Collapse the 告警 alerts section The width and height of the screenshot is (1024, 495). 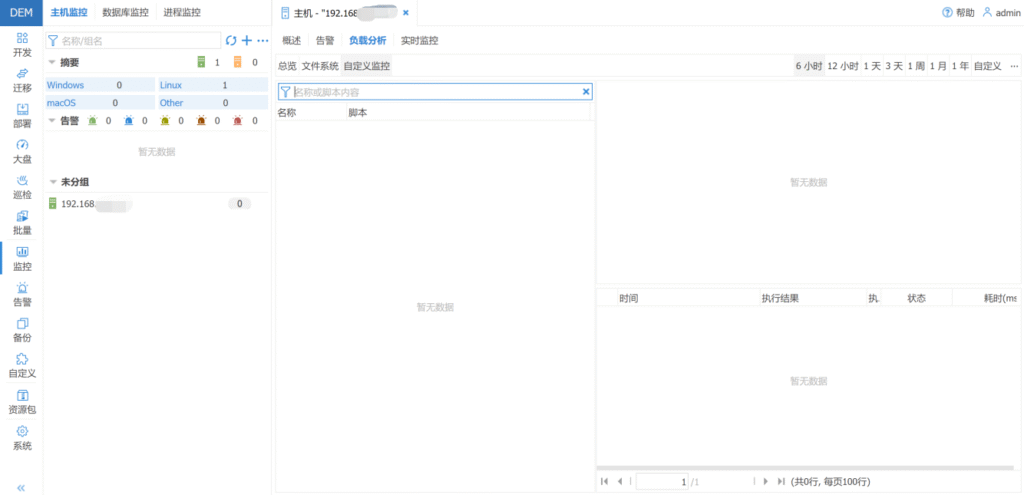point(52,121)
